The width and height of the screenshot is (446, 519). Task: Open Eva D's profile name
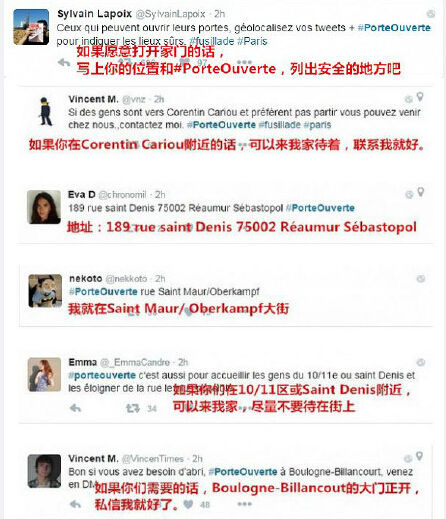pos(82,194)
